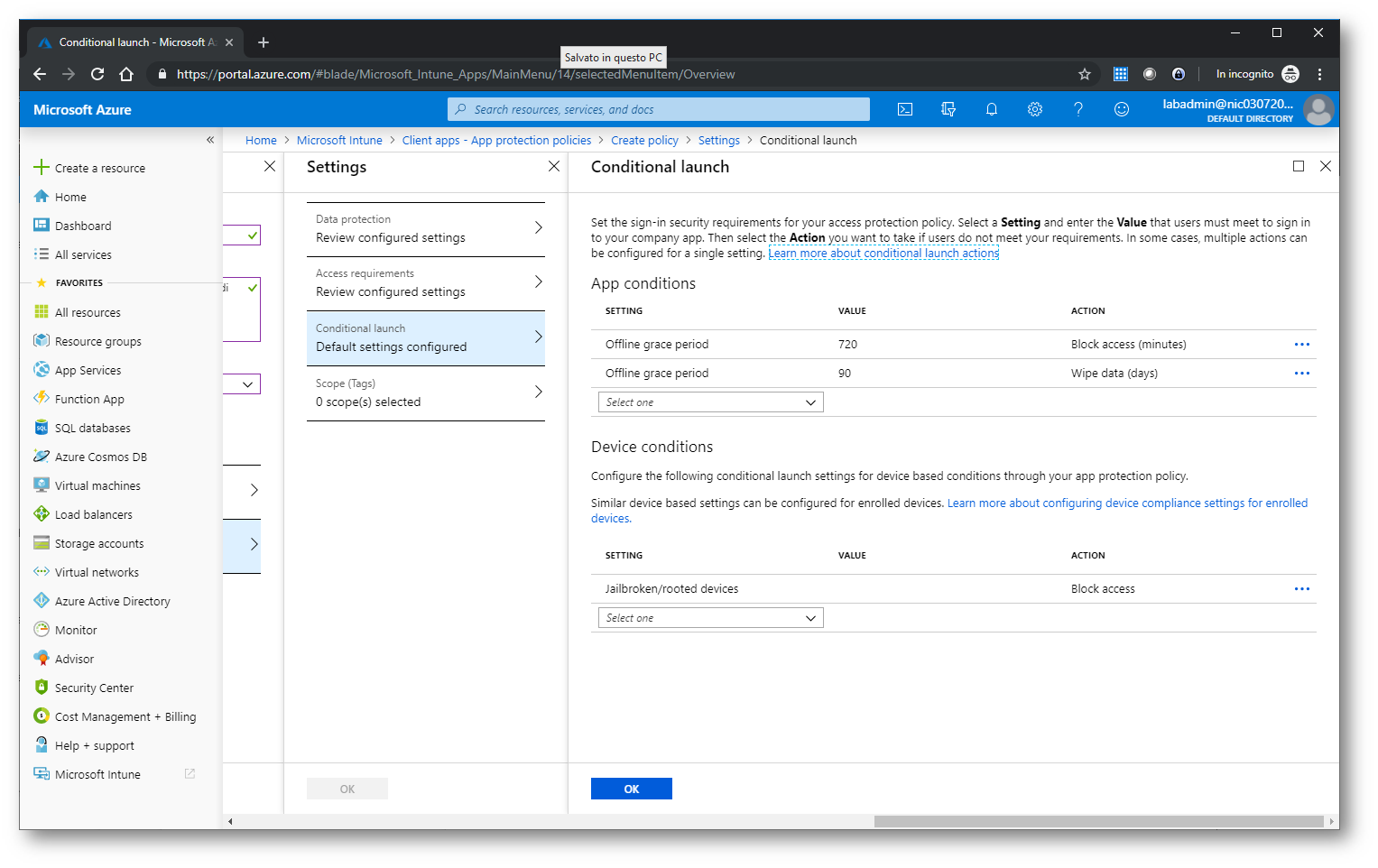1378x868 pixels.
Task: Go to Microsoft Intune breadcrumb
Action: point(339,140)
